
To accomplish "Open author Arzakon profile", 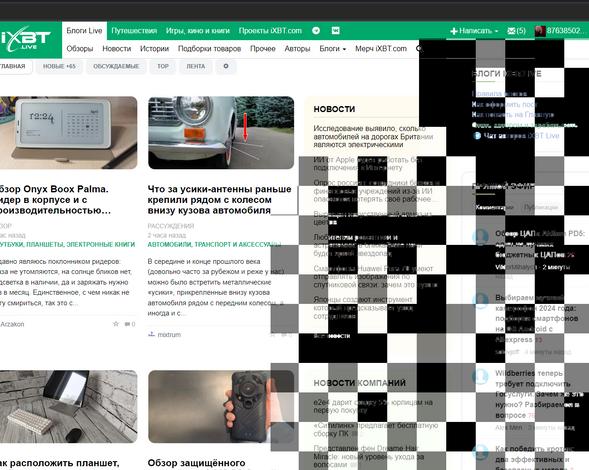I will 12,324.
